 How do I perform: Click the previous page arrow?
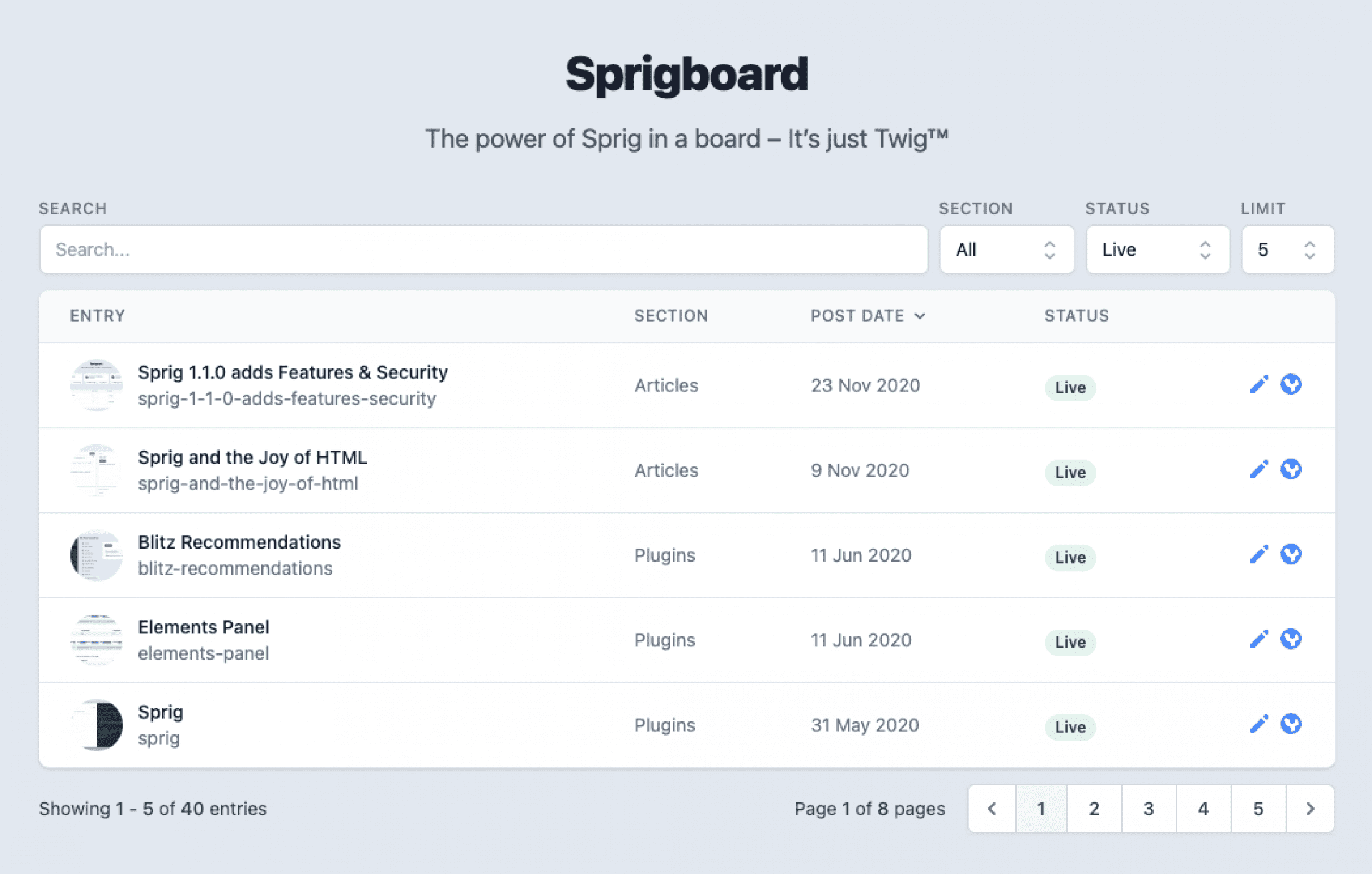coord(992,809)
